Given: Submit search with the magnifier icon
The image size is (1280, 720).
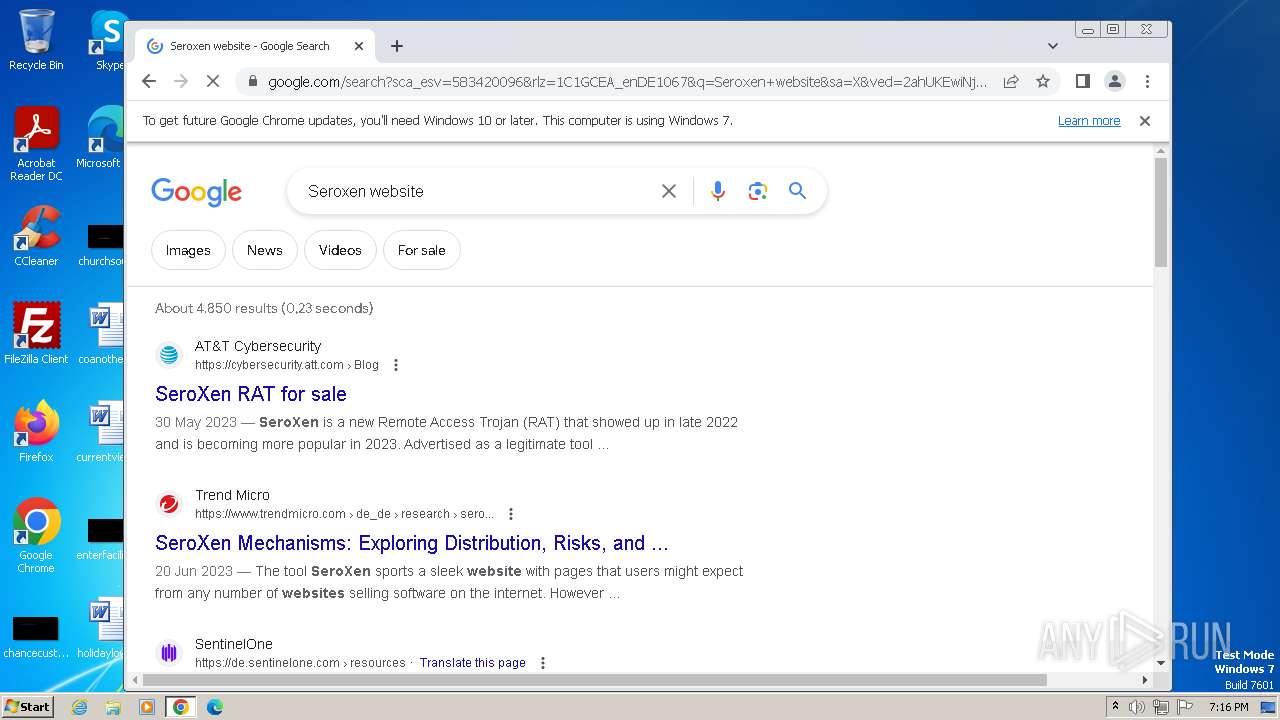Looking at the screenshot, I should [797, 191].
